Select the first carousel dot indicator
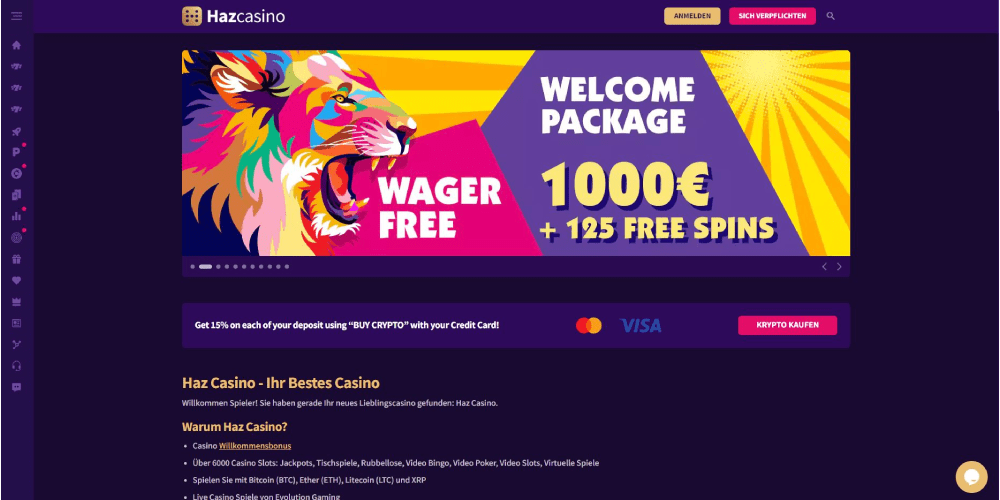 [193, 267]
